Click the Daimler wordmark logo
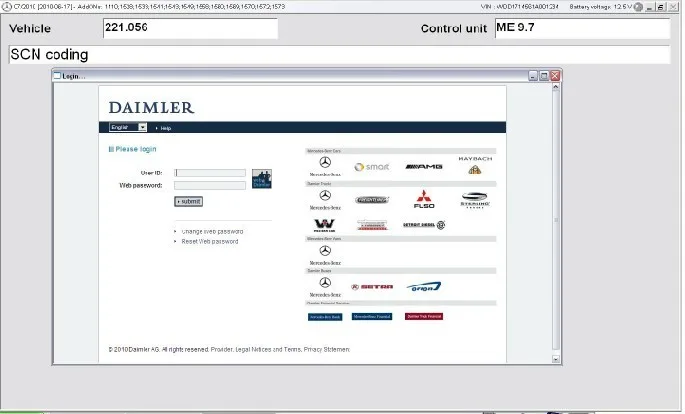 click(x=151, y=107)
